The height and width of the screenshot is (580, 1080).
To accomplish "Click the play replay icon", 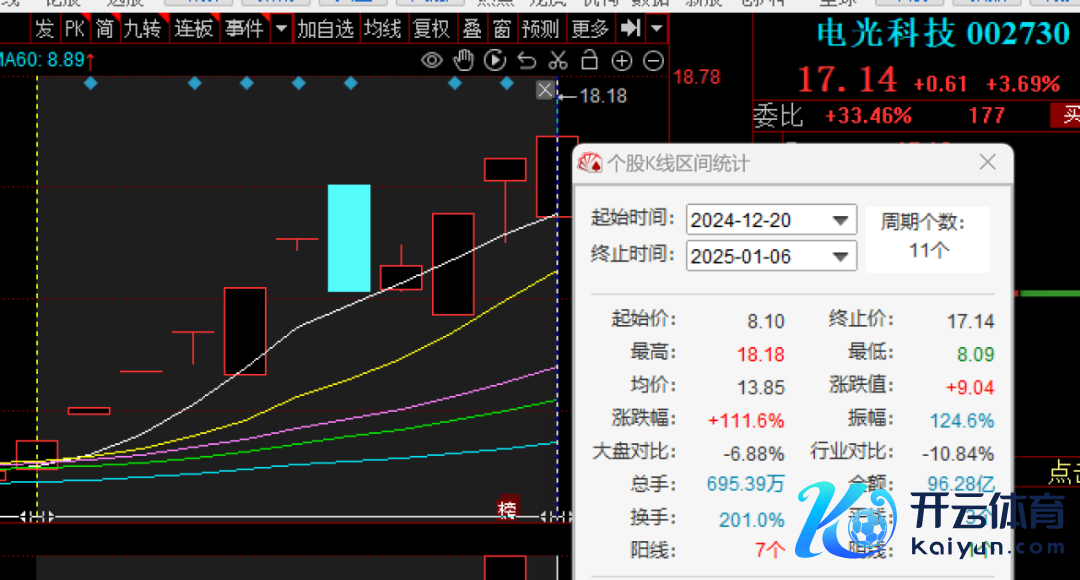I will point(494,61).
